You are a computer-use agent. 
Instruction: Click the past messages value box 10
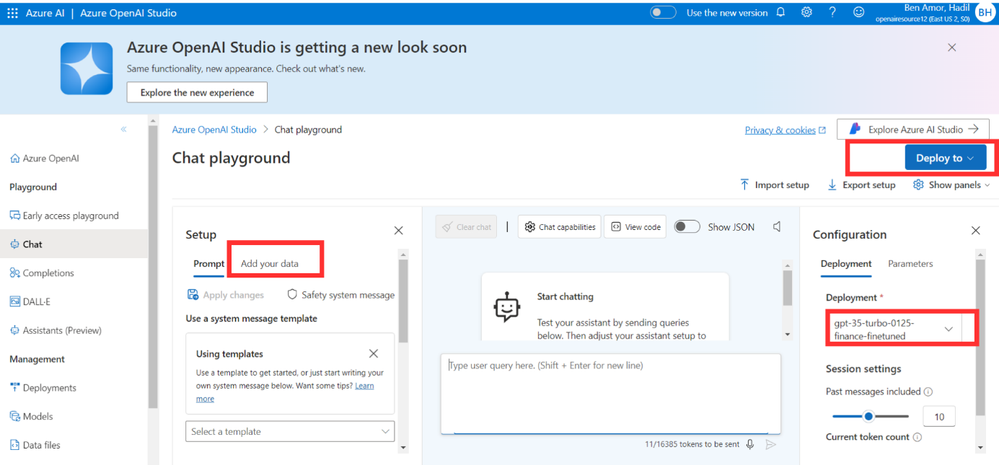coord(939,417)
